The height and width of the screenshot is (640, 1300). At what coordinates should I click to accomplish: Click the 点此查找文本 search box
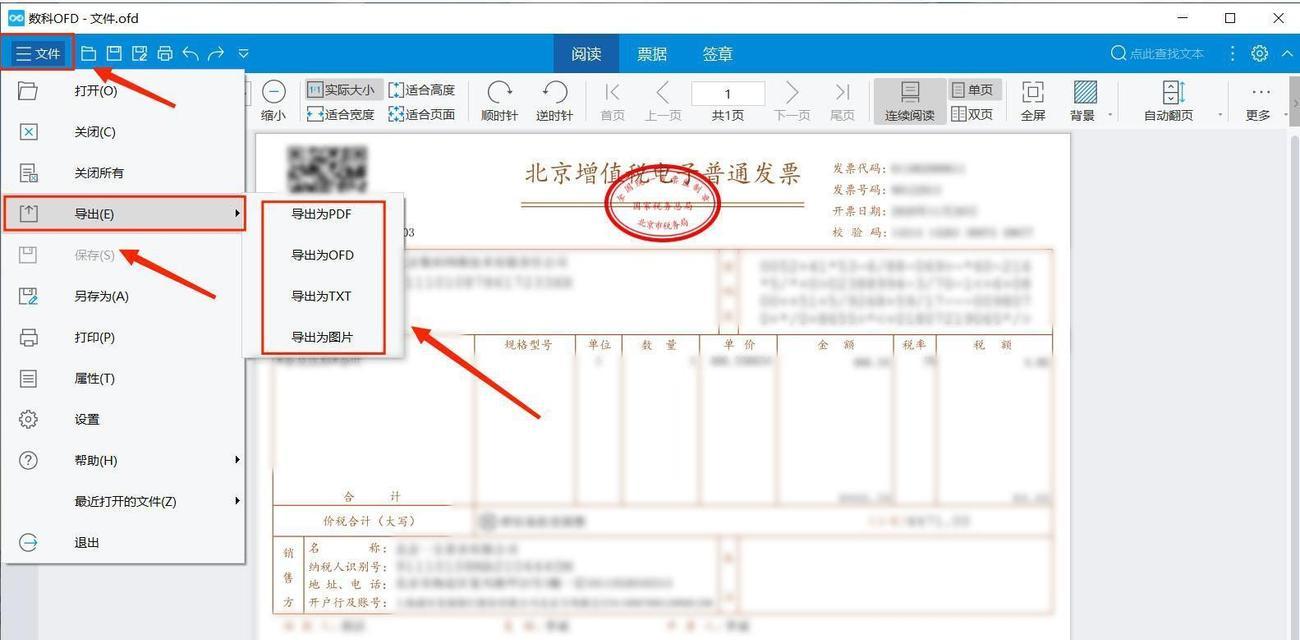pos(1166,53)
